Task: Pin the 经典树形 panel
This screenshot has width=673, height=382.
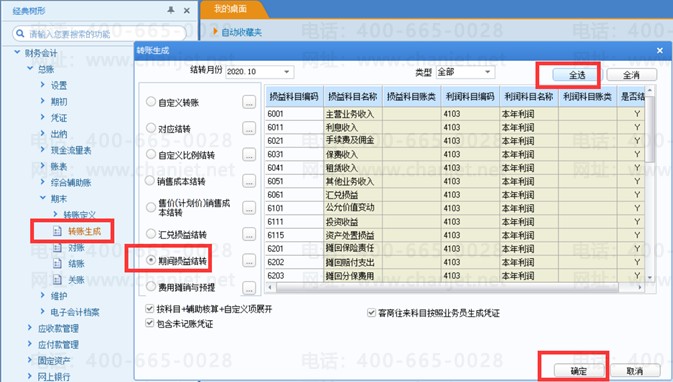Action: tap(171, 10)
